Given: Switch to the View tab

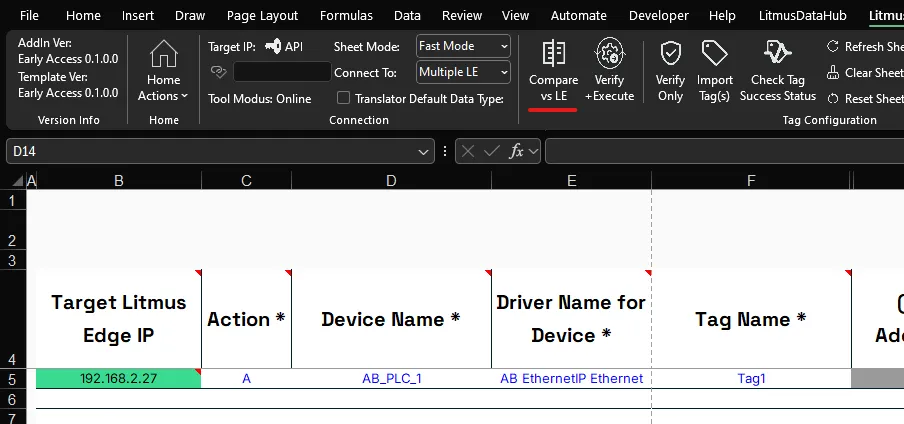Looking at the screenshot, I should point(515,16).
